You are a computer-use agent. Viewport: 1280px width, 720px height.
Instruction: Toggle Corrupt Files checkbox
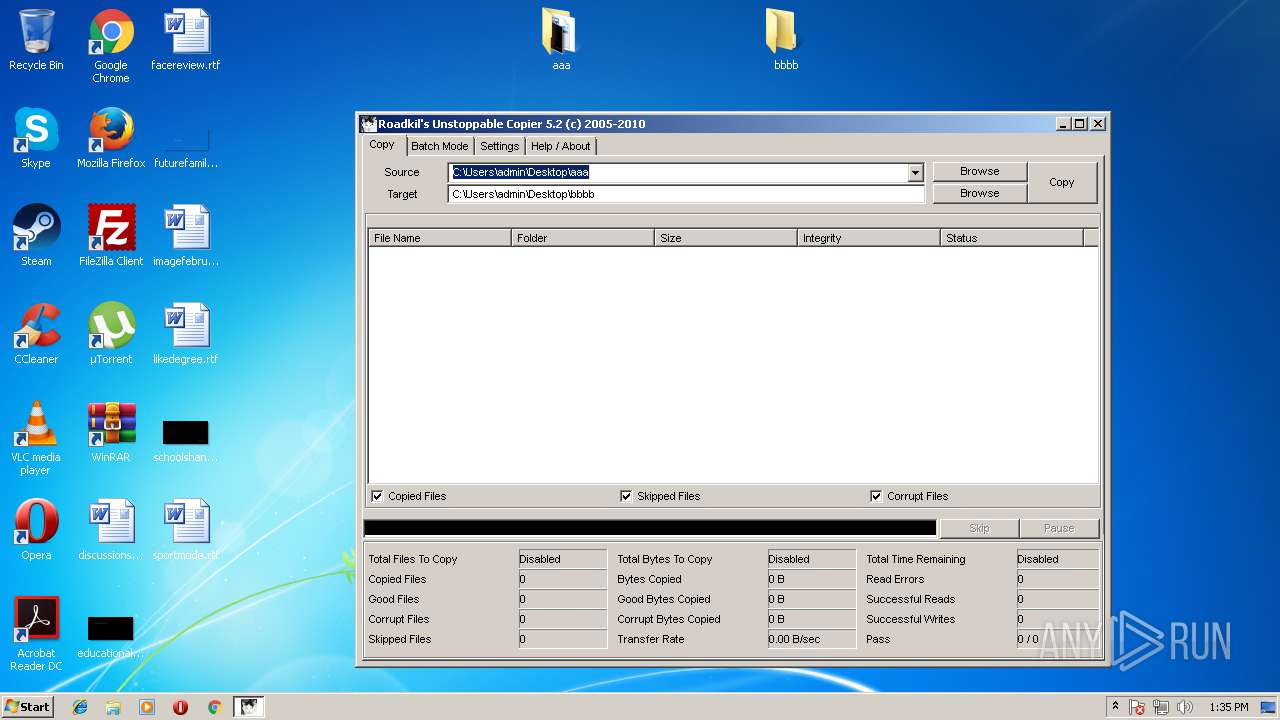876,496
